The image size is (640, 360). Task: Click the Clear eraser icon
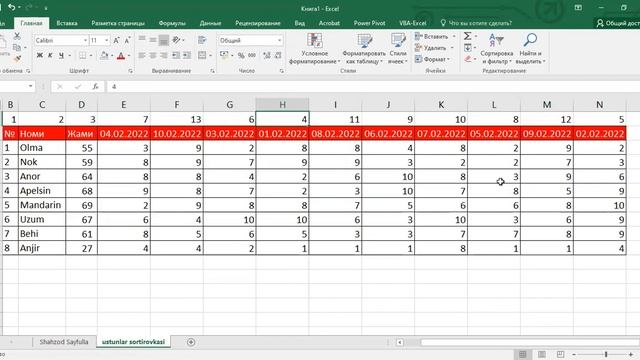coord(468,59)
